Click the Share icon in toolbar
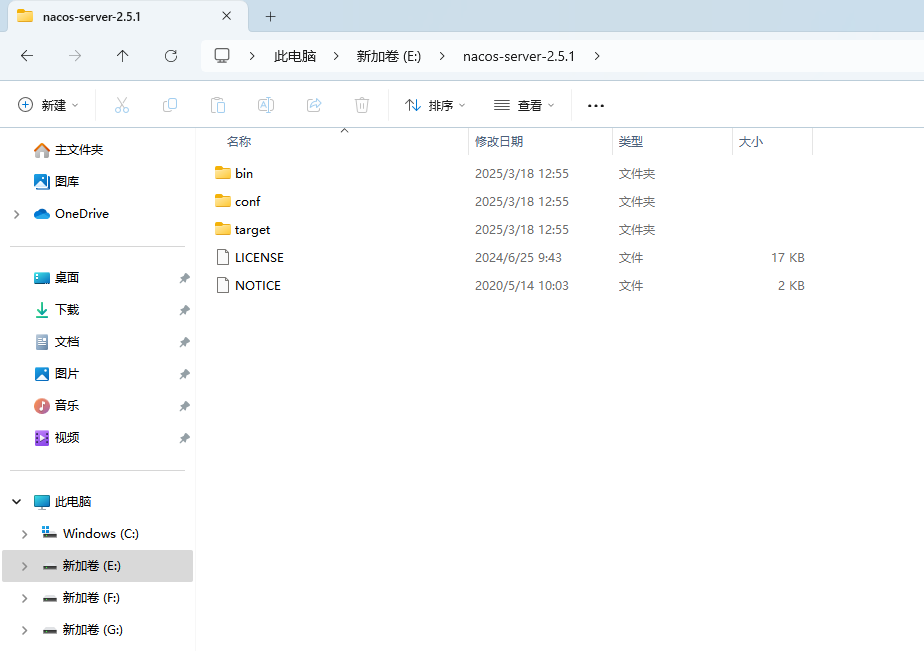Viewport: 924px width, 651px height. [314, 105]
